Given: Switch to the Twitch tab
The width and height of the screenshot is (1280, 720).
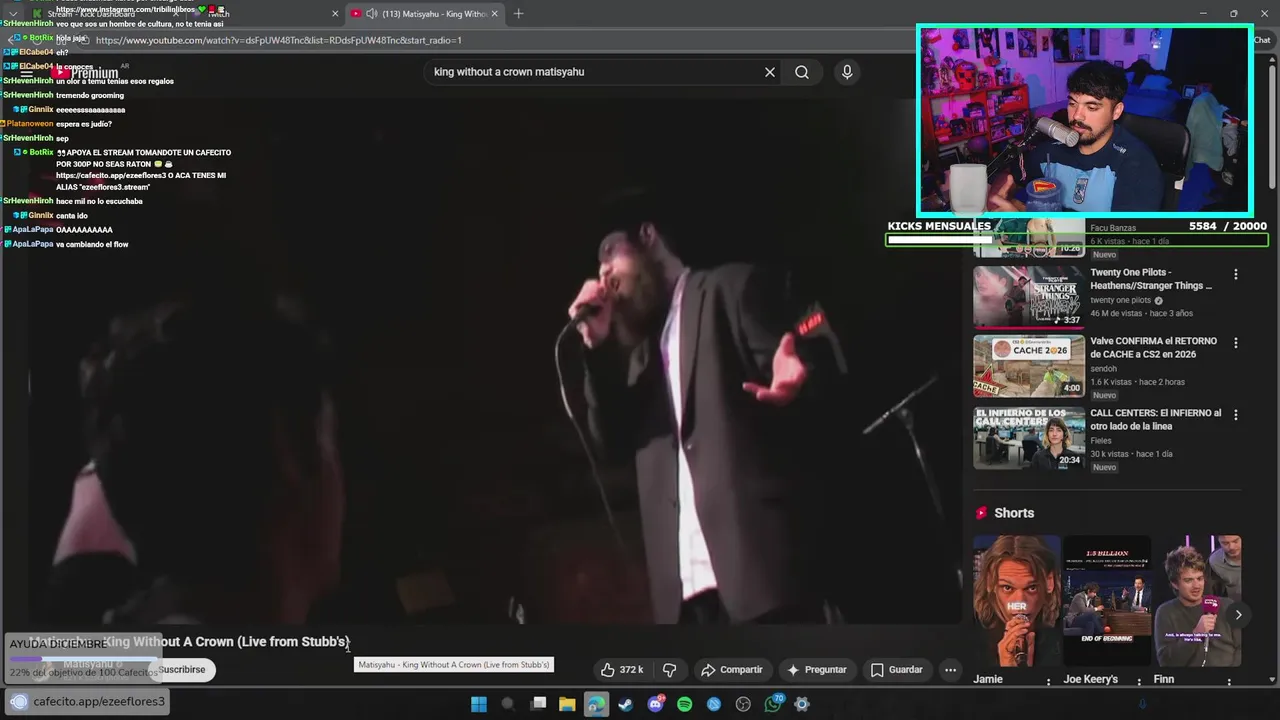Looking at the screenshot, I should [x=265, y=14].
